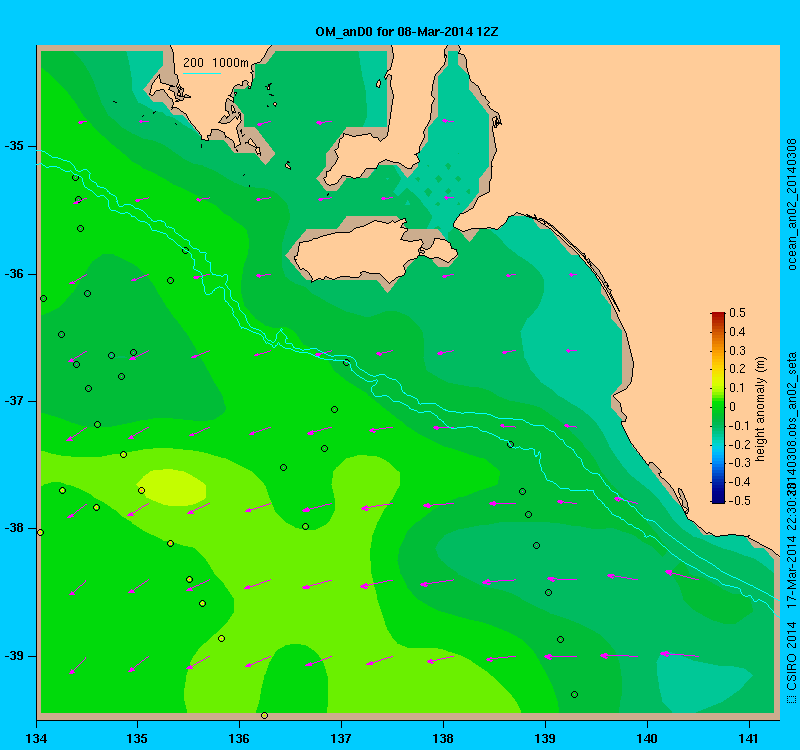Click the 140 longitude axis label
The height and width of the screenshot is (750, 800).
click(x=647, y=738)
